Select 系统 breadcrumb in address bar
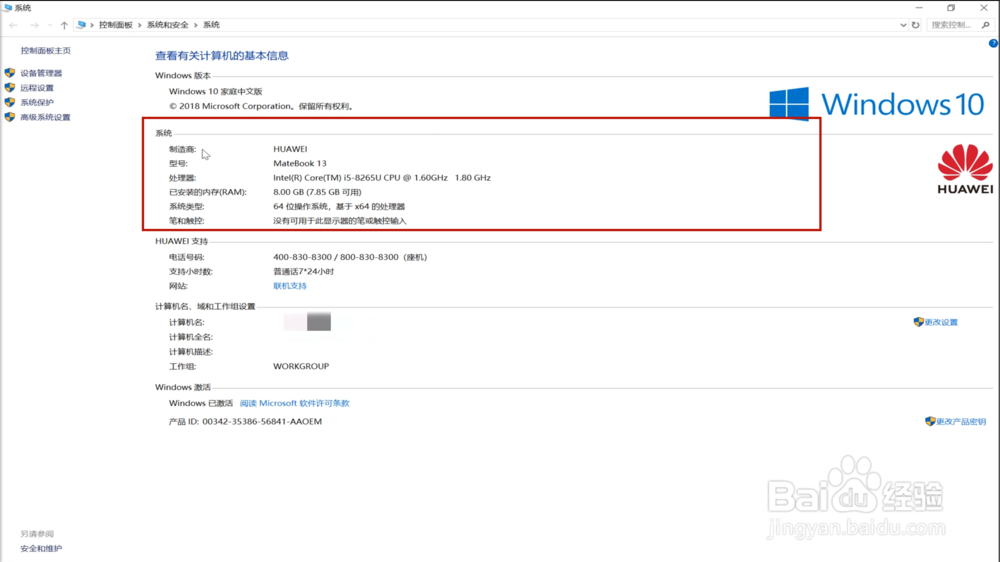 [x=211, y=25]
